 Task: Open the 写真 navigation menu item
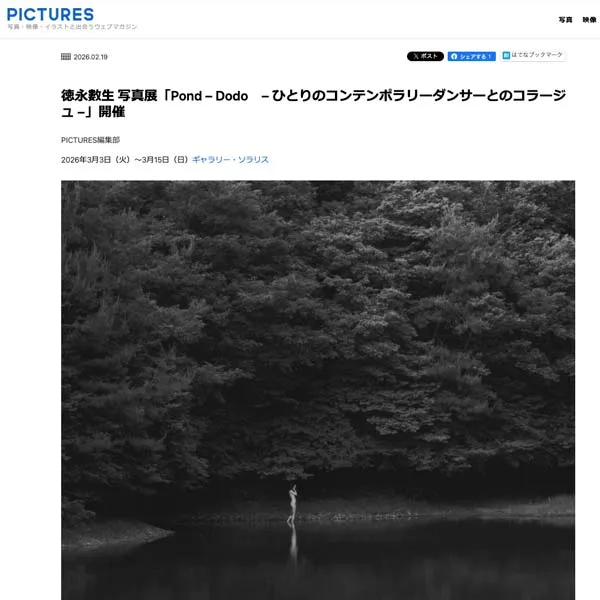565,20
